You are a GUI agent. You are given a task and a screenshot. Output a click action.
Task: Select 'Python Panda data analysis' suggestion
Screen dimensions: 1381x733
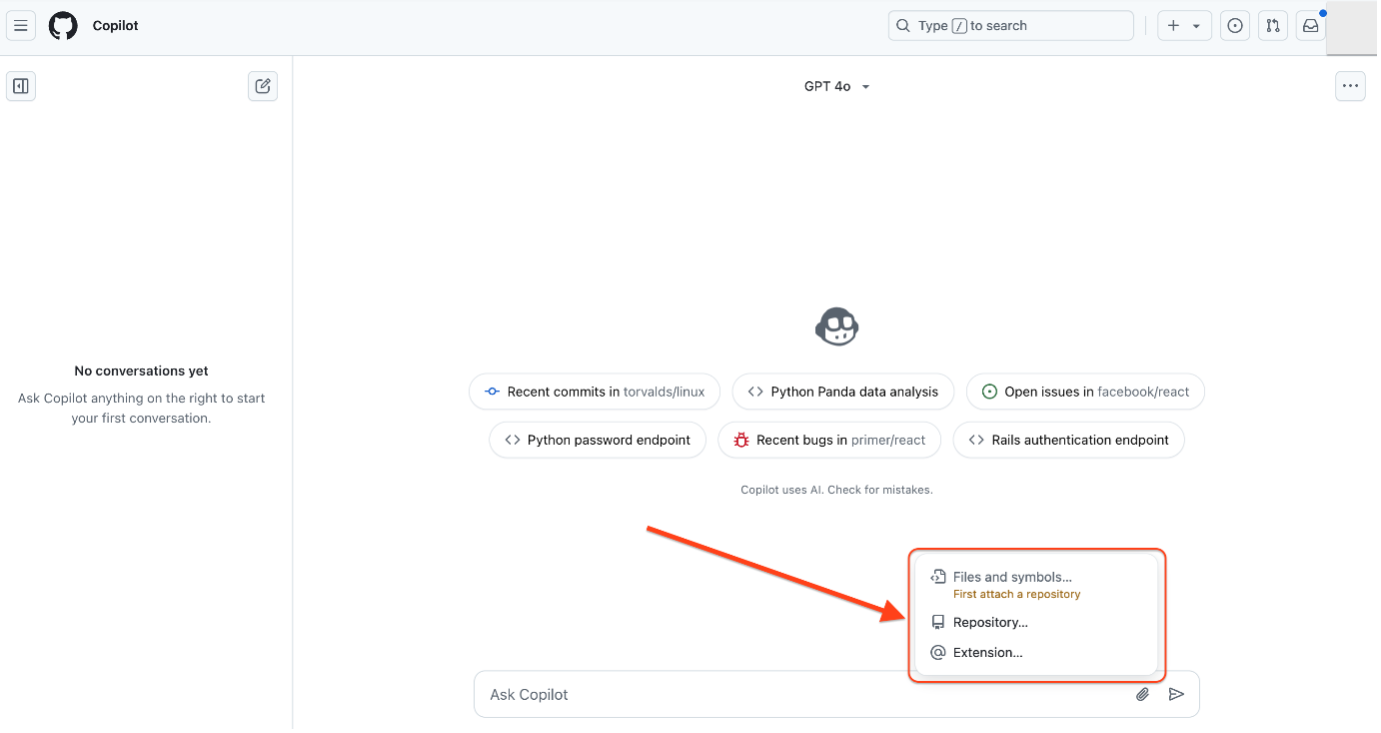[x=843, y=392]
